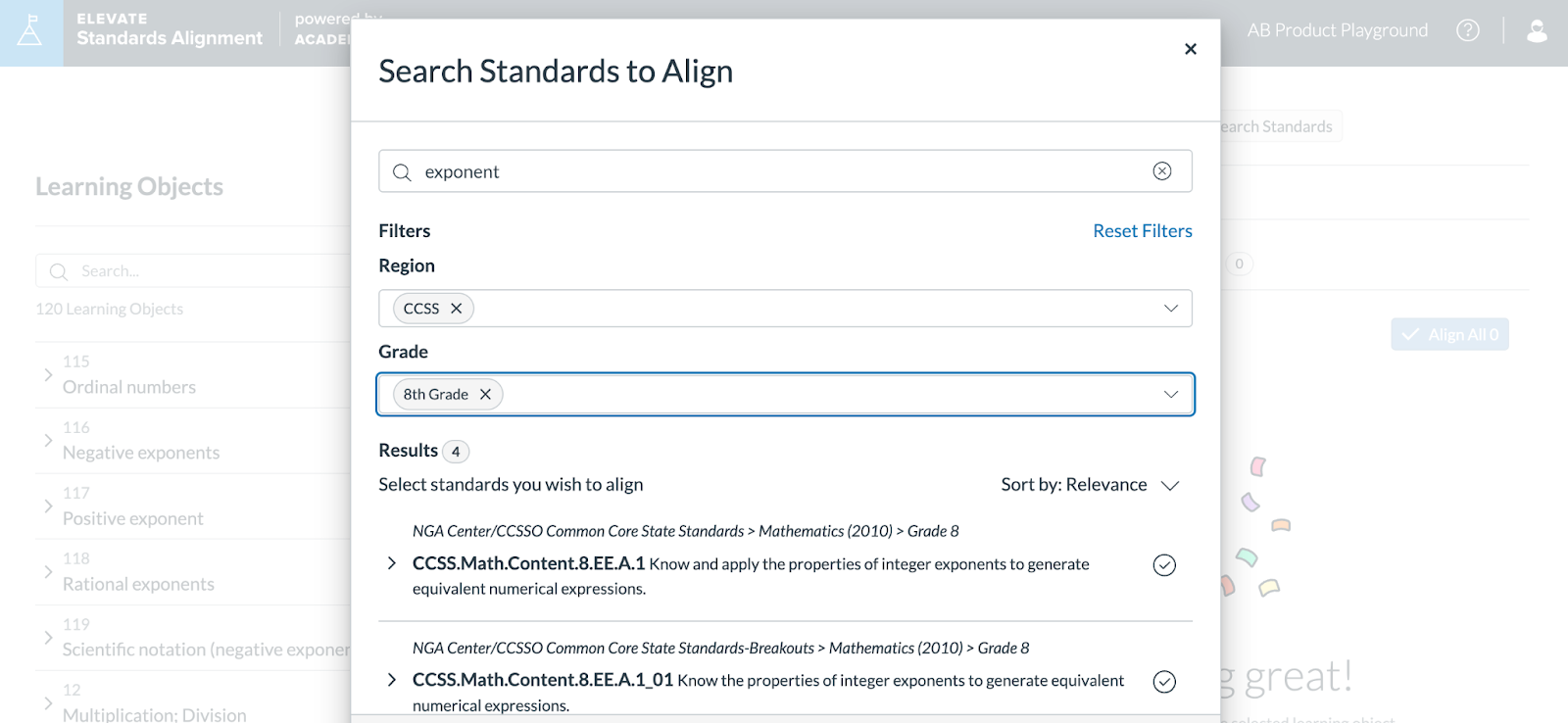Open Sort by Relevance dropdown
The height and width of the screenshot is (723, 1568).
(1090, 485)
